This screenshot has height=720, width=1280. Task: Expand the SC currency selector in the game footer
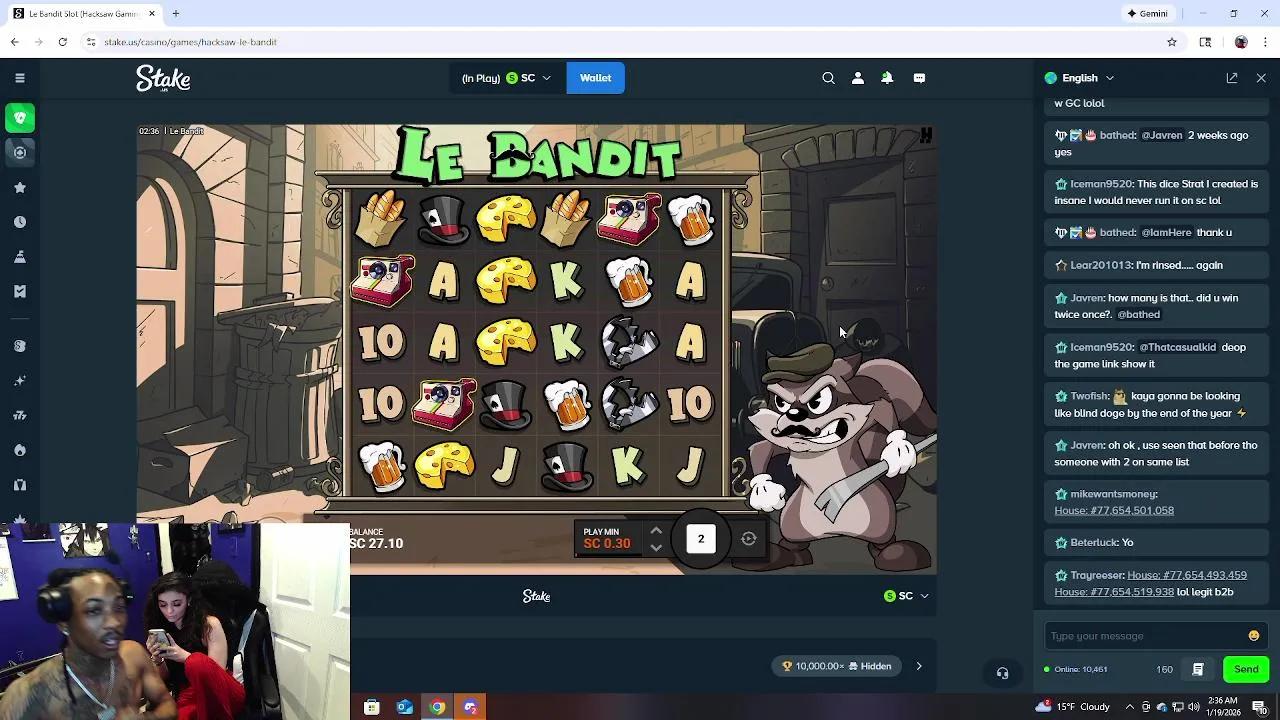[903, 595]
